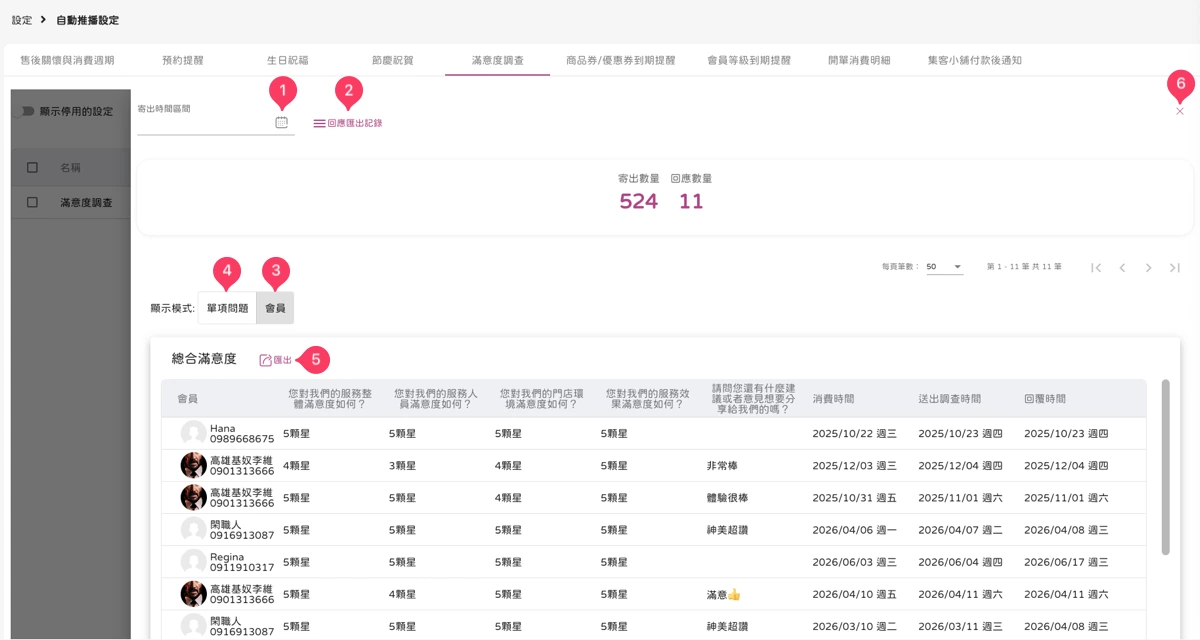Open the 每頁筆數 page-size dropdown
This screenshot has height=640, width=1200.
coord(944,267)
